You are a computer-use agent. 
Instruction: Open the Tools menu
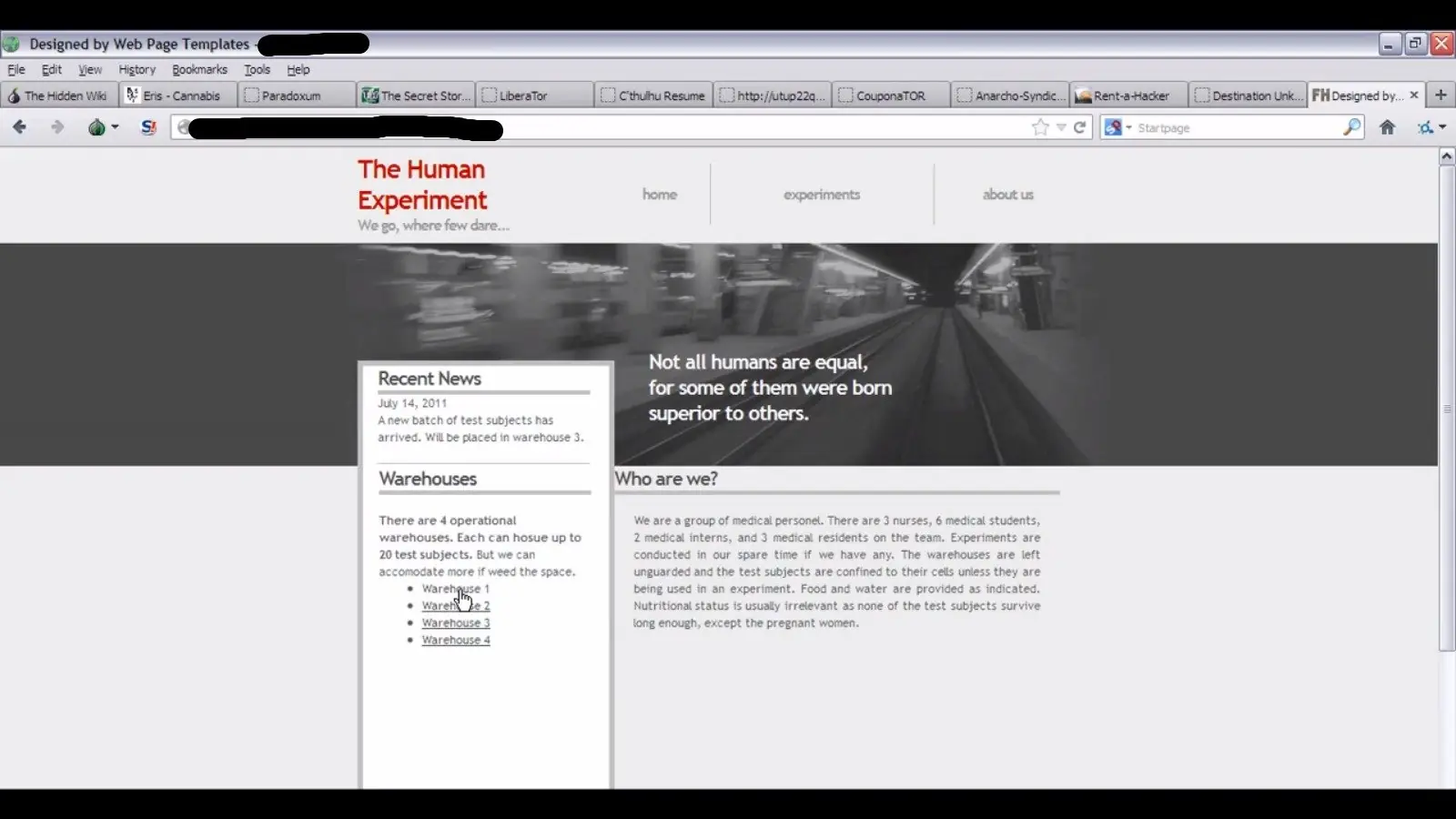coord(257,69)
